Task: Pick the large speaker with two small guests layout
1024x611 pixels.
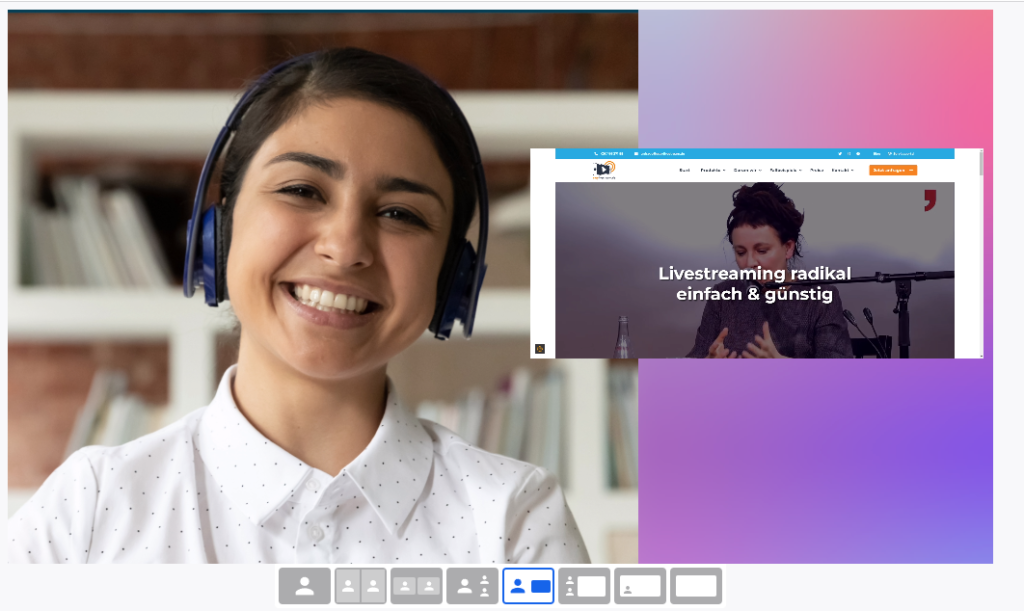Action: (472, 586)
